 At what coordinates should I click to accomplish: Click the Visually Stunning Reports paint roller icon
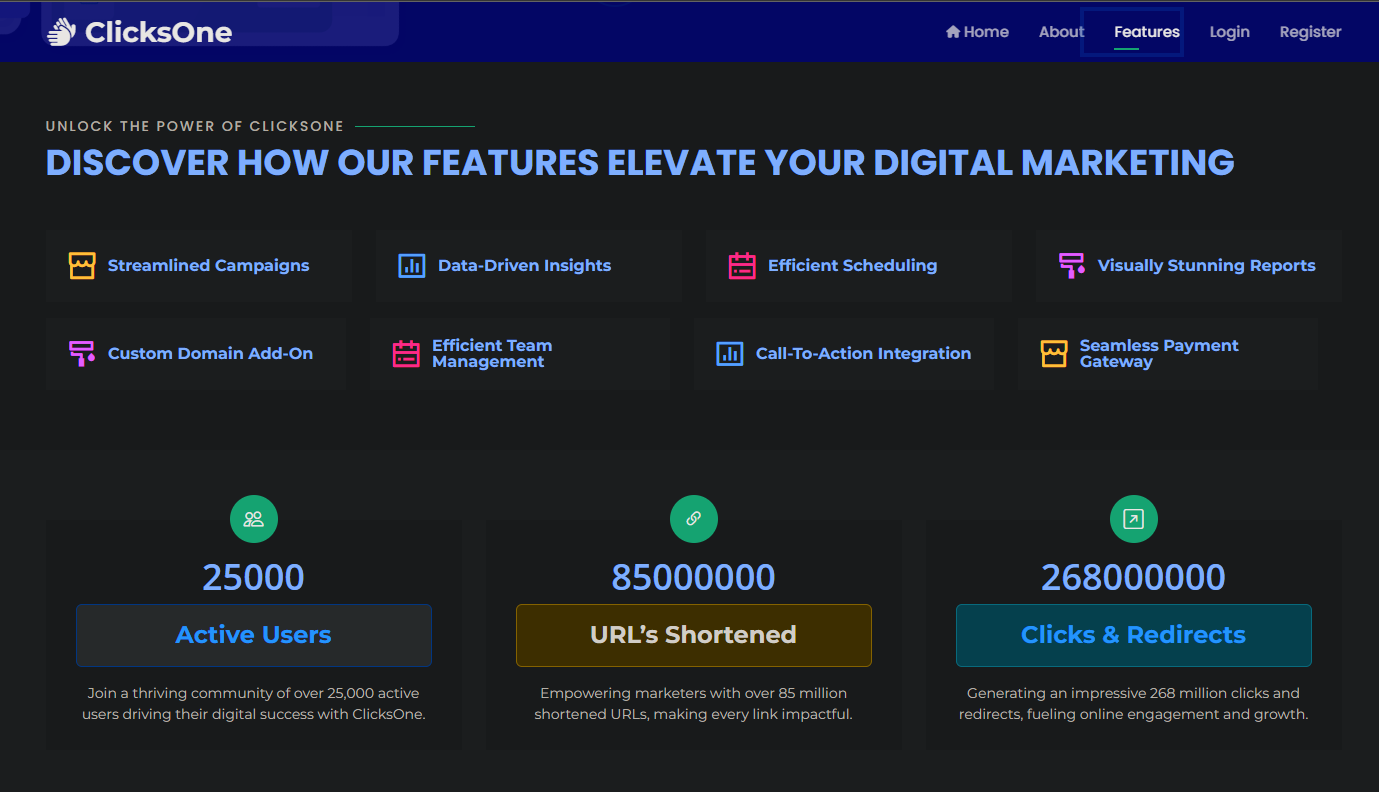1072,266
